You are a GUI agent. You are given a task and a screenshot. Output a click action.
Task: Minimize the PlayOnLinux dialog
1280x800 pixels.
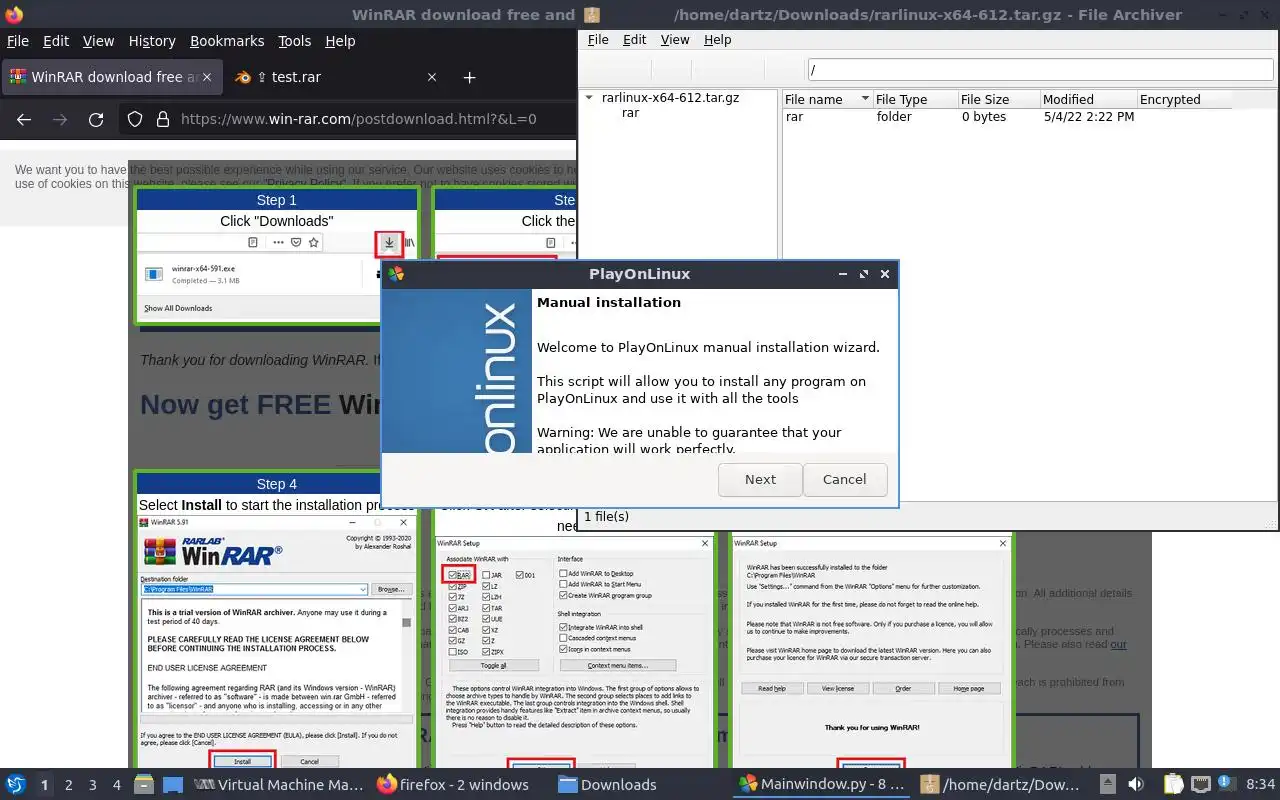tap(843, 274)
